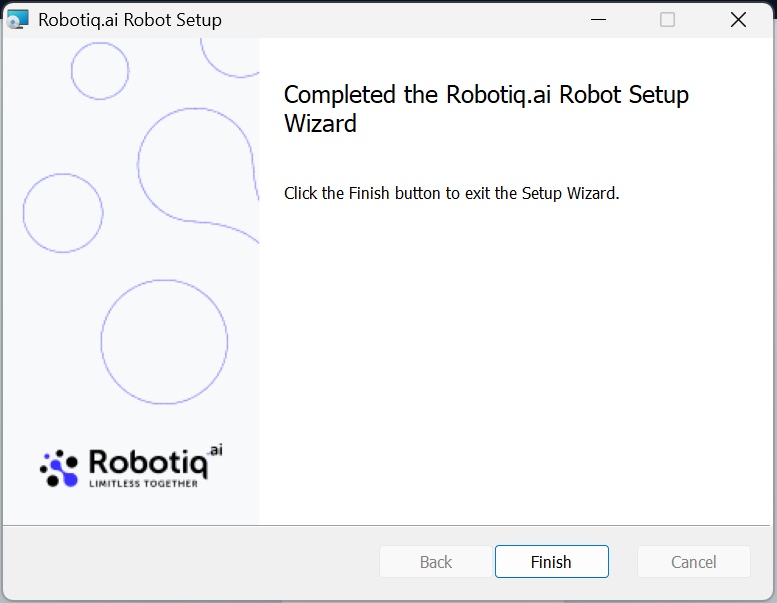Close the Robot Setup window
The height and width of the screenshot is (603, 777).
point(738,20)
